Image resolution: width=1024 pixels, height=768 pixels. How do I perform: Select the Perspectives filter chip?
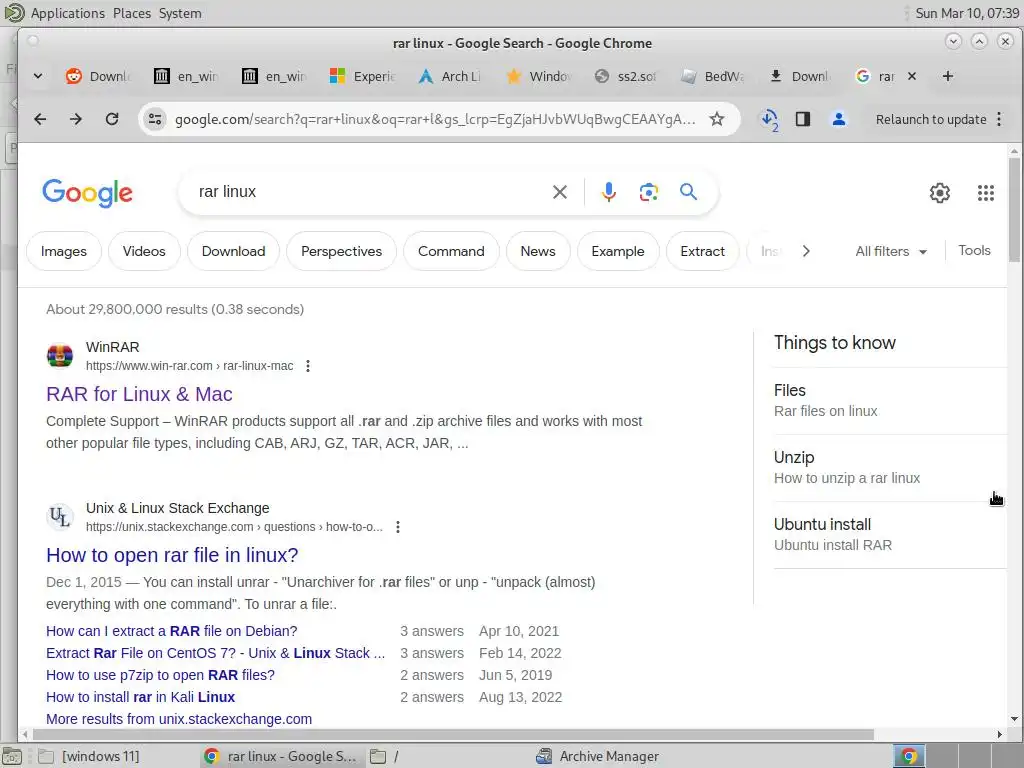[342, 251]
